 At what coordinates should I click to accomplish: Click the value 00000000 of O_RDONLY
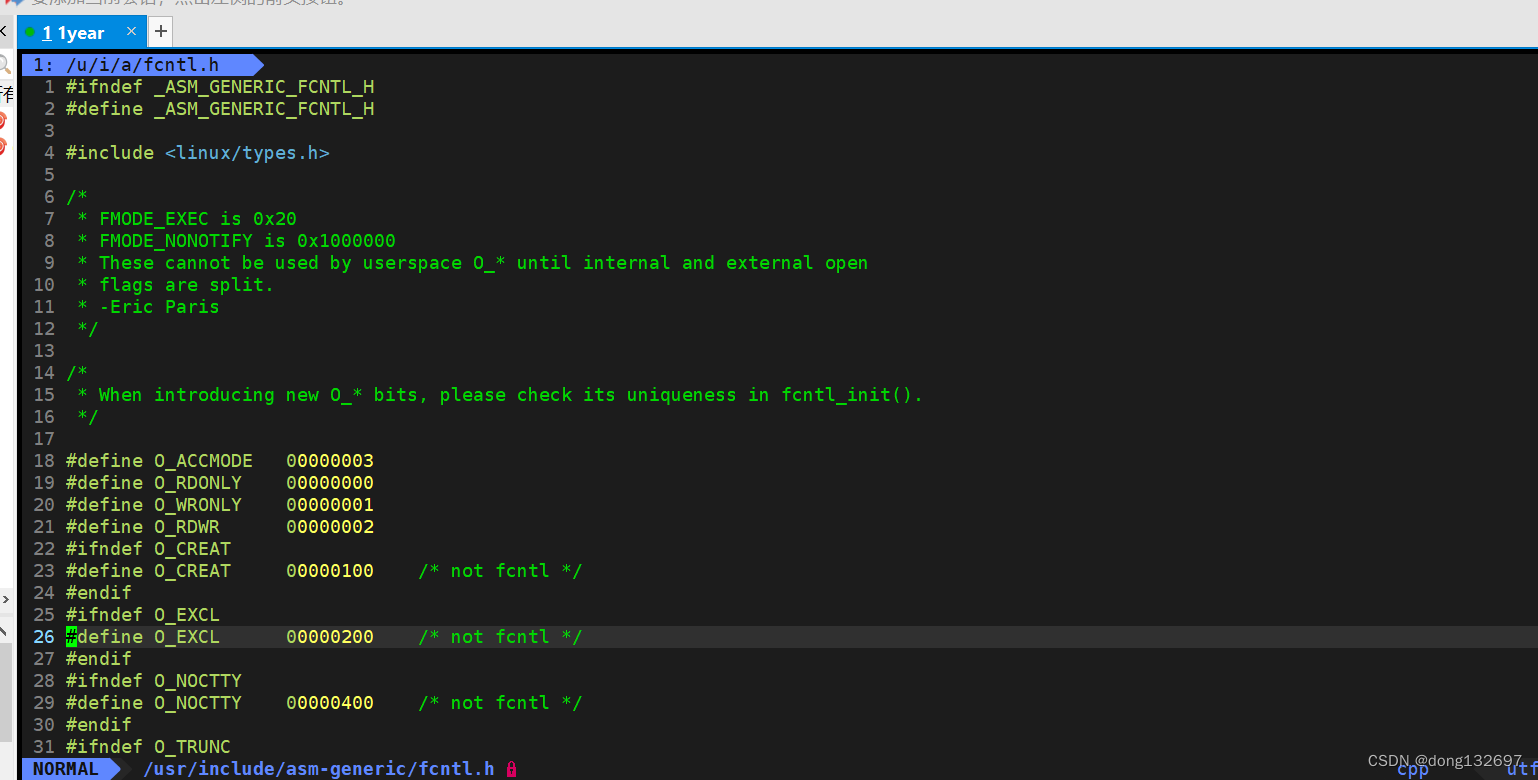[x=330, y=483]
